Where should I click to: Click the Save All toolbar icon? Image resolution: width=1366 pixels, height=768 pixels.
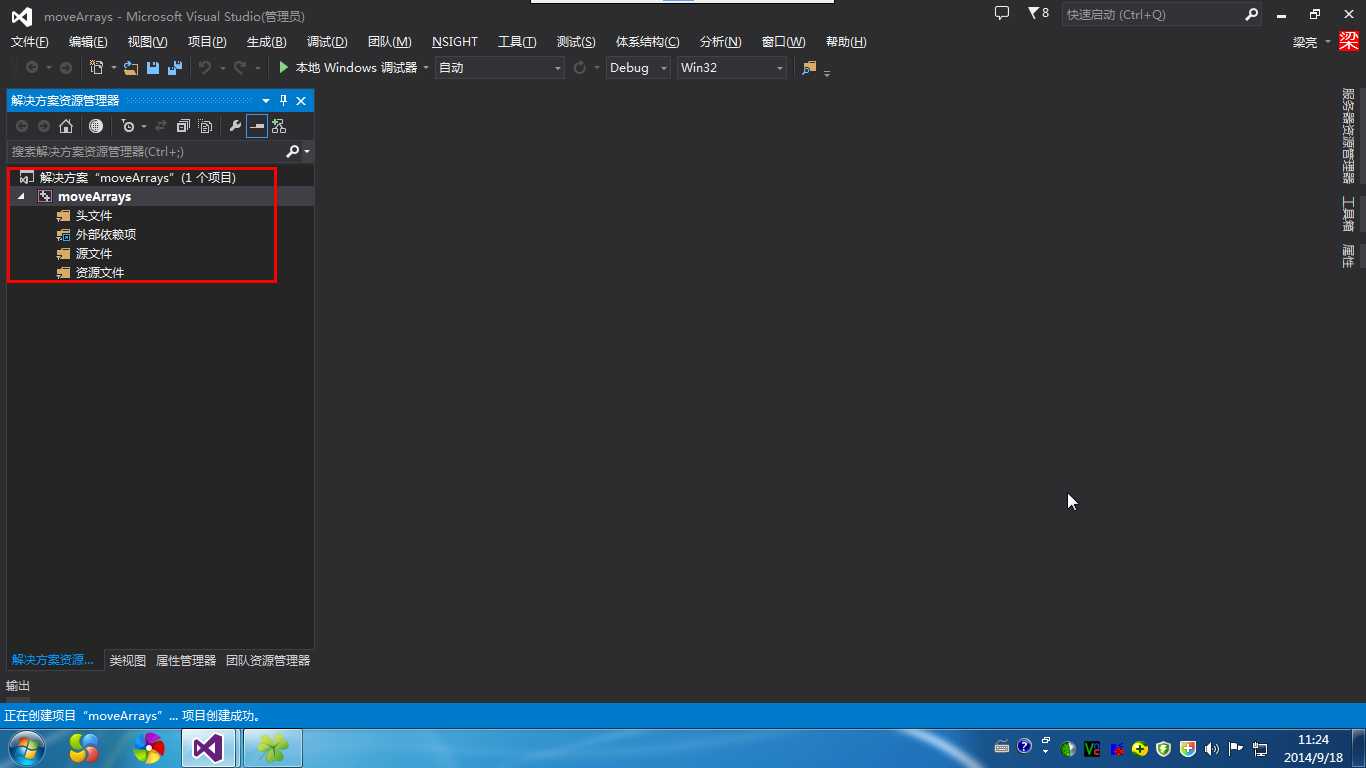(175, 67)
